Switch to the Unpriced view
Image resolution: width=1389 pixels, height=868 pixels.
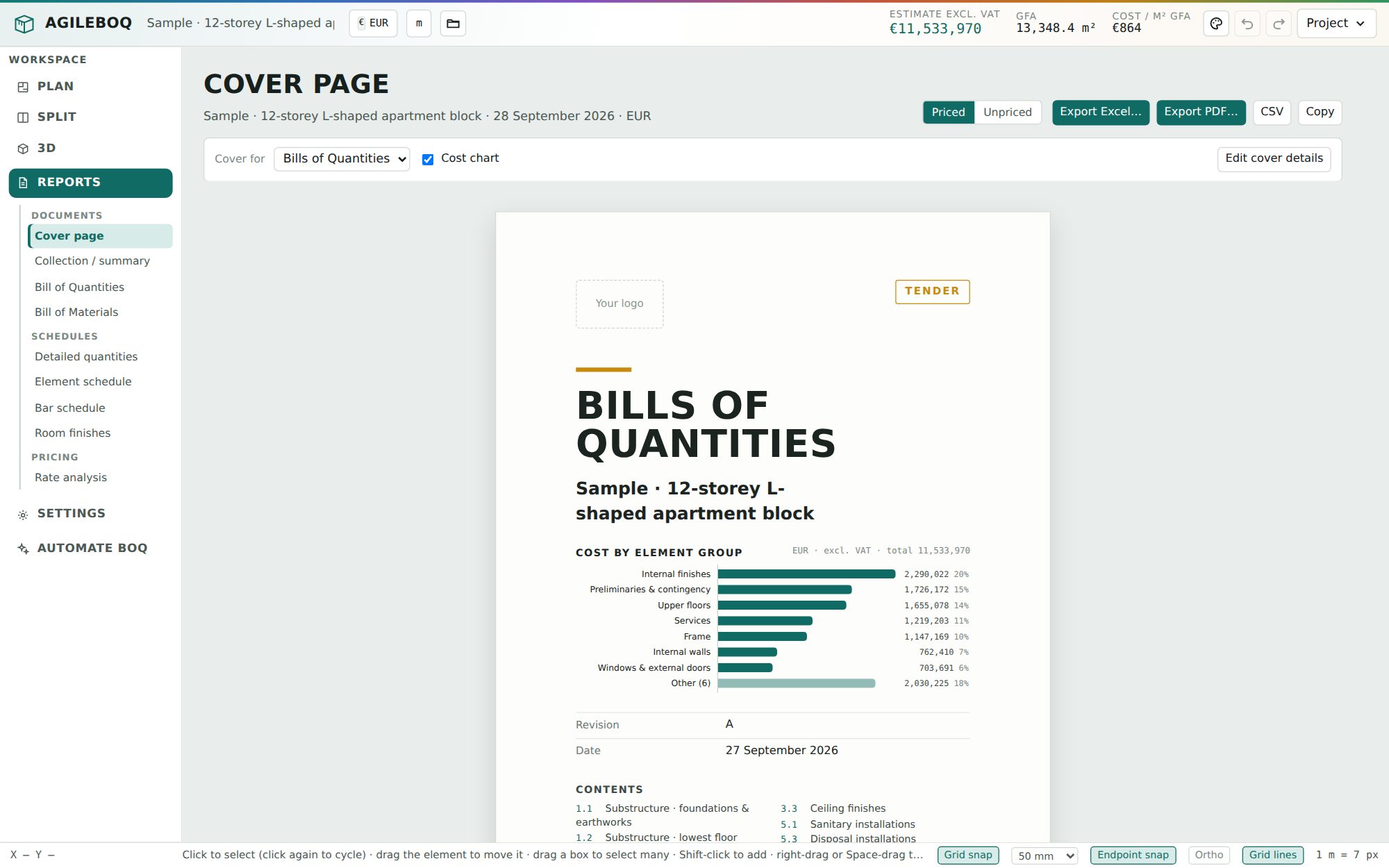(x=1007, y=112)
